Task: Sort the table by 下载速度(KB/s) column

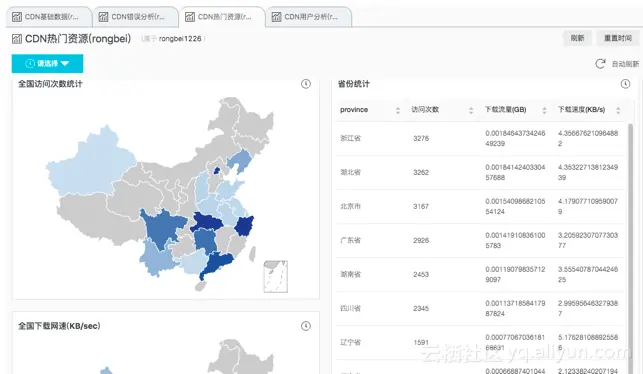Action: [618, 110]
